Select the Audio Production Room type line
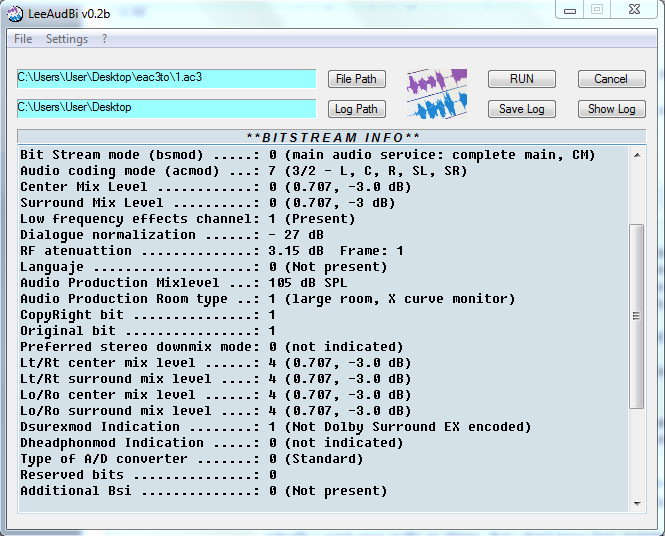This screenshot has width=665, height=536. click(x=268, y=299)
